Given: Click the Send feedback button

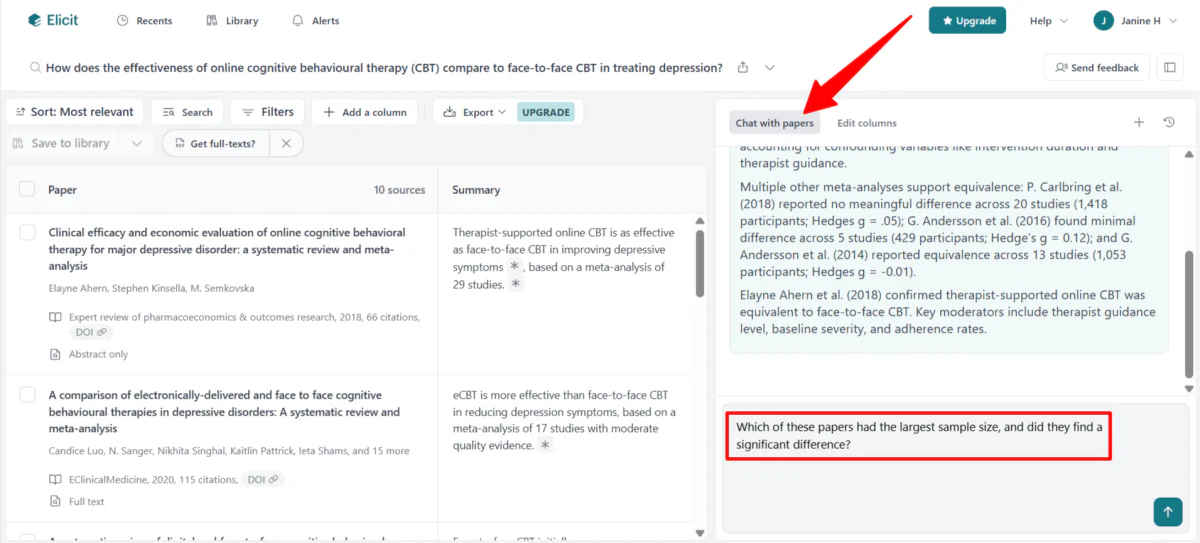Looking at the screenshot, I should coord(1096,67).
